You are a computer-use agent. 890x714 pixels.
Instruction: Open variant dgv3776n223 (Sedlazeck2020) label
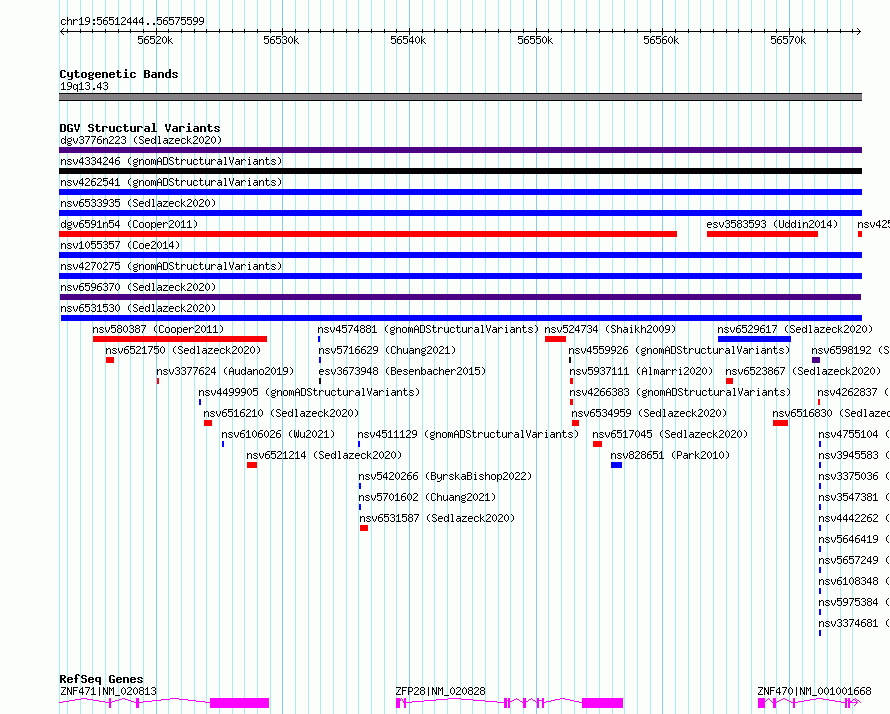coord(141,140)
